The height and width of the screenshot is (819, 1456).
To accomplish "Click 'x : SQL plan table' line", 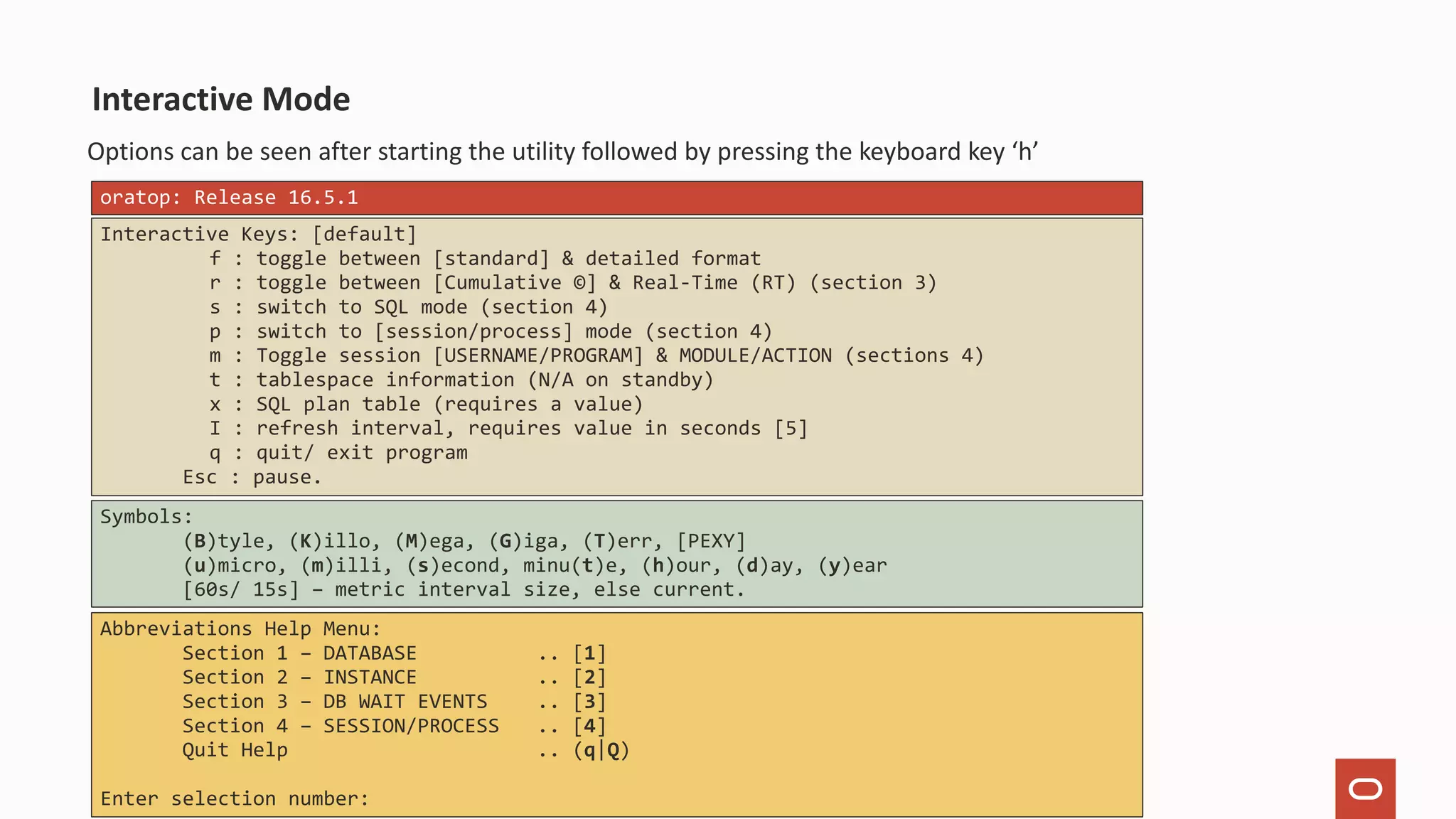I will coord(426,404).
